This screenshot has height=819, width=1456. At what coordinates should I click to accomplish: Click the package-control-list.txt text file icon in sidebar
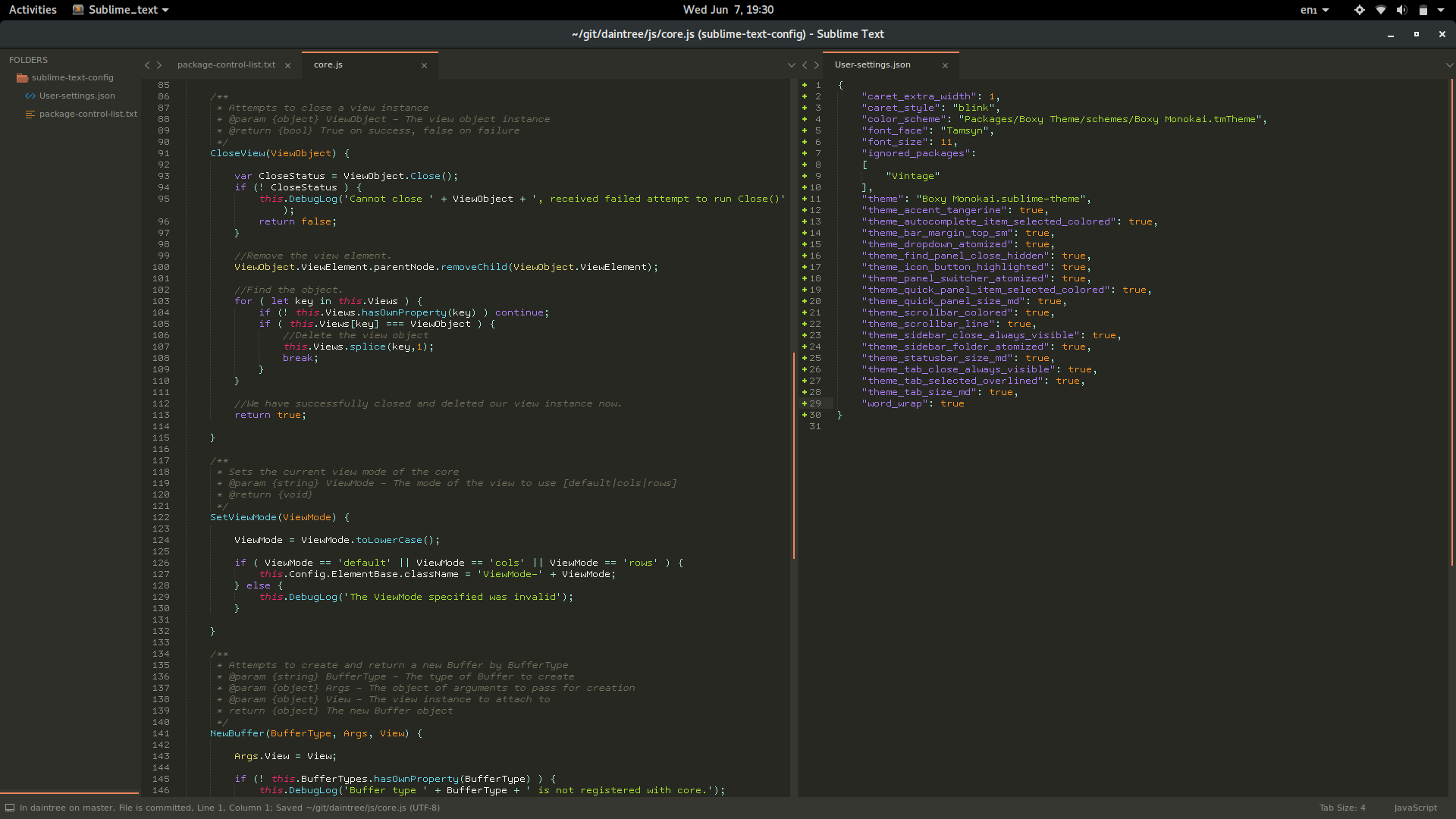coord(30,115)
